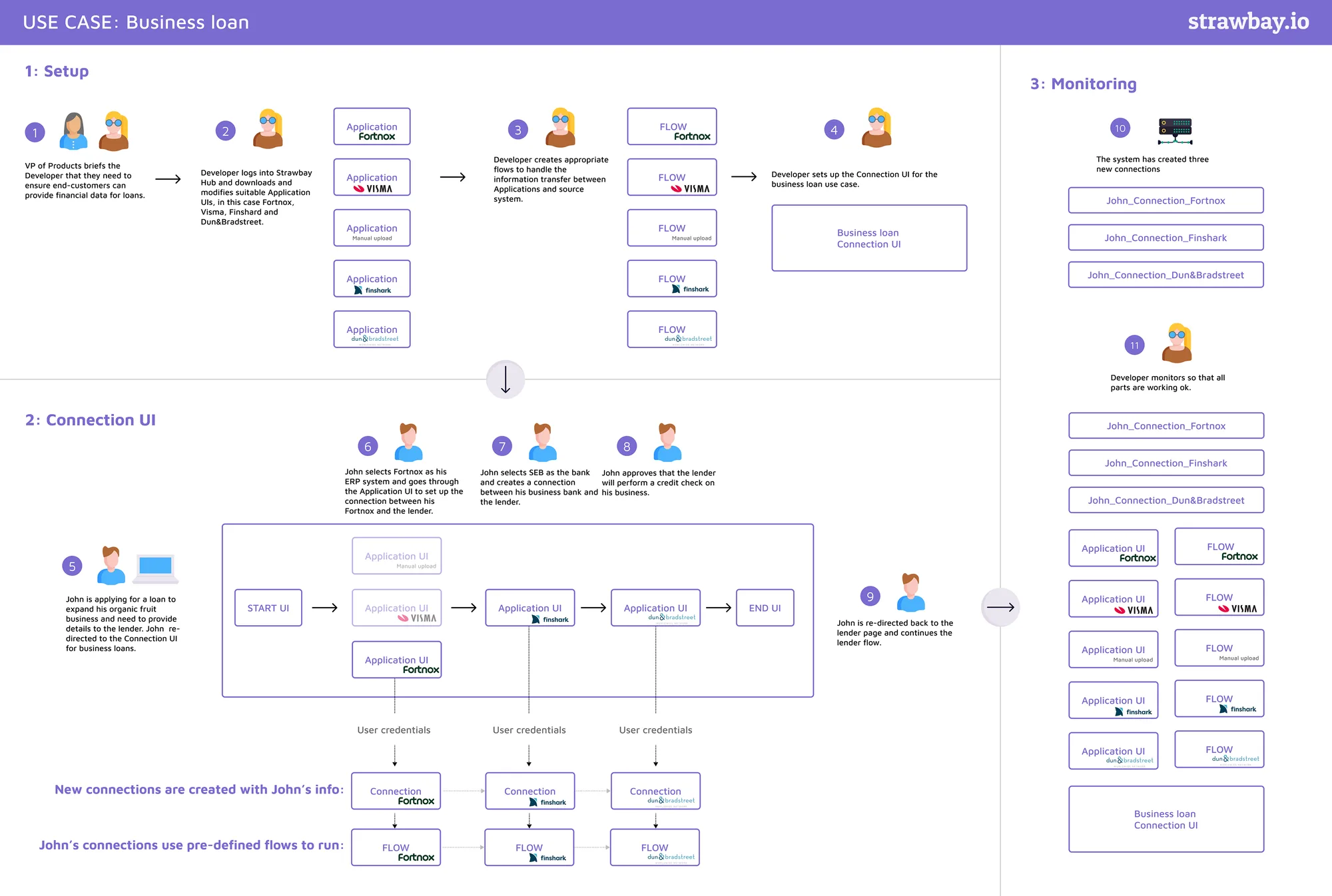
Task: Open John_Connection_Fortnox under step 11
Action: (1166, 425)
